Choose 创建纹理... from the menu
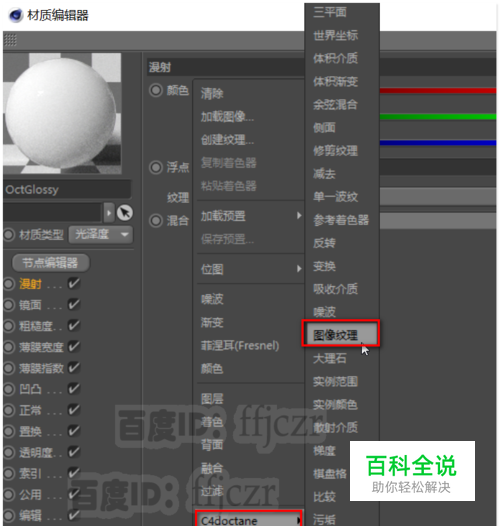 click(x=227, y=140)
